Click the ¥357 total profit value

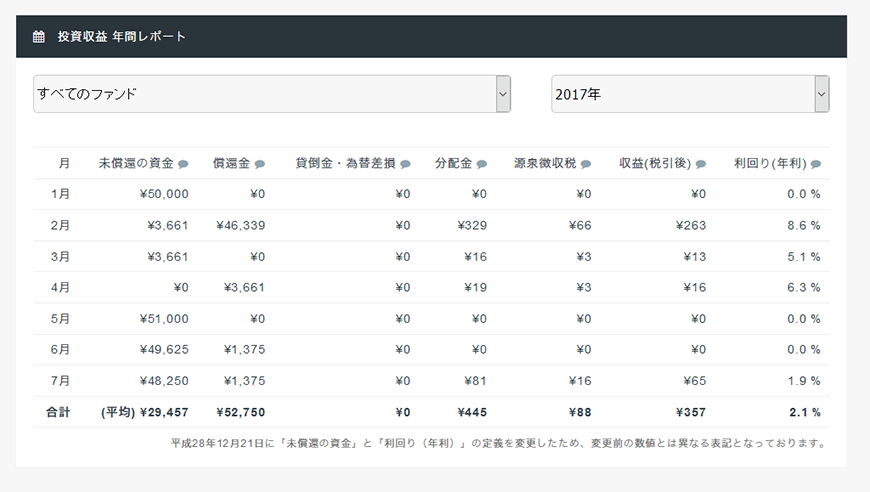691,412
